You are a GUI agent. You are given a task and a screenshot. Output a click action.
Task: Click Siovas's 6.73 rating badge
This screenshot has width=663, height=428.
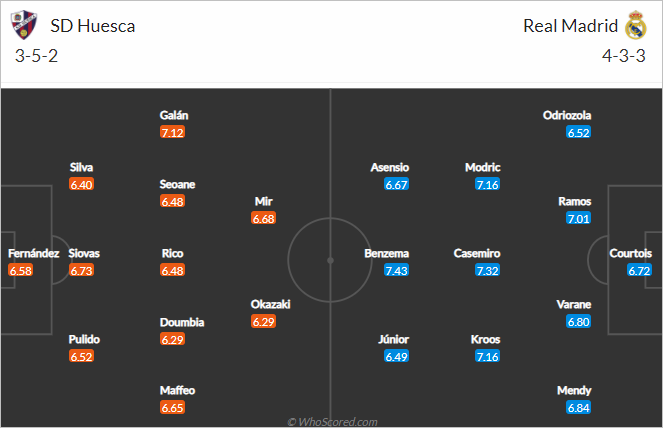81,270
